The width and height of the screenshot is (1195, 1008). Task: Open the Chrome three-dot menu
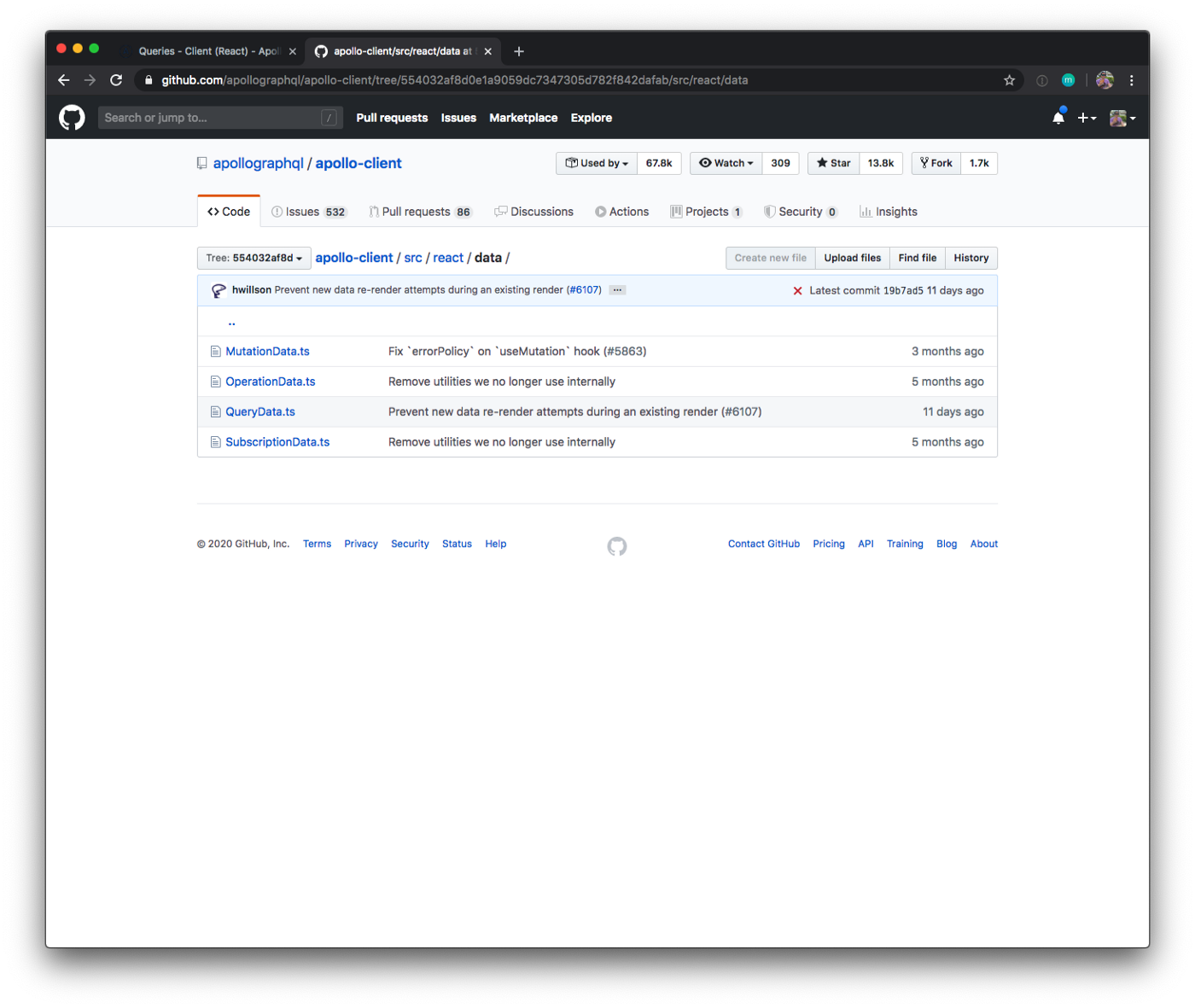pyautogui.click(x=1132, y=80)
